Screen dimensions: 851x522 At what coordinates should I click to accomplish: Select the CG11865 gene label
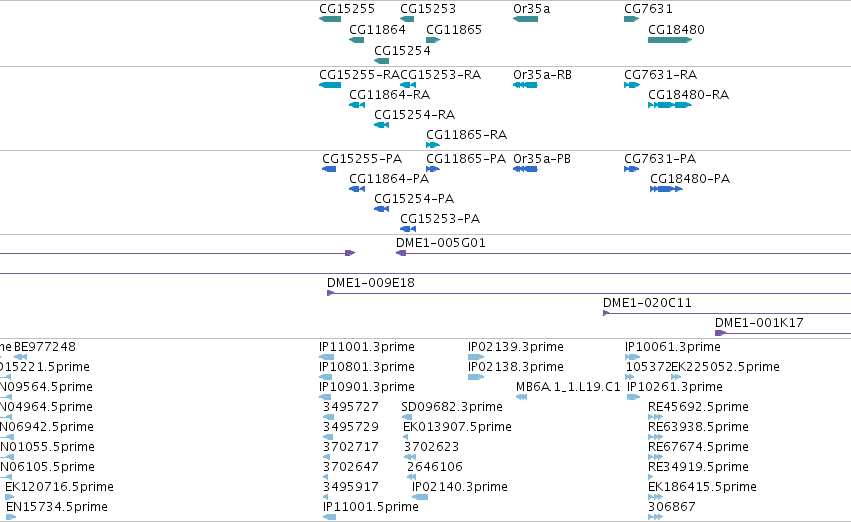[x=454, y=29]
